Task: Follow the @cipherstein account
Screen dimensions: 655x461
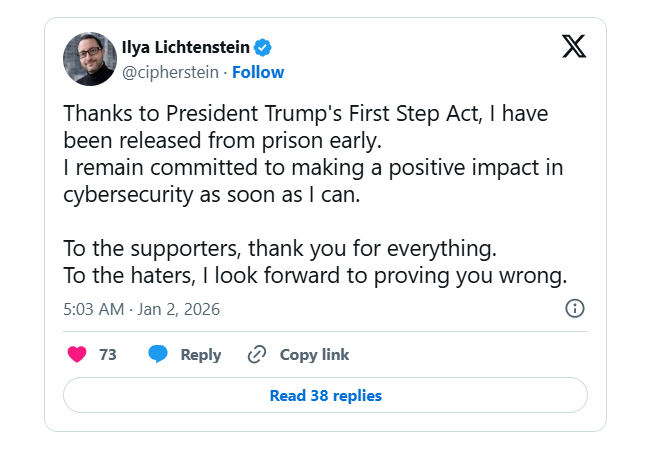Action: coord(258,72)
